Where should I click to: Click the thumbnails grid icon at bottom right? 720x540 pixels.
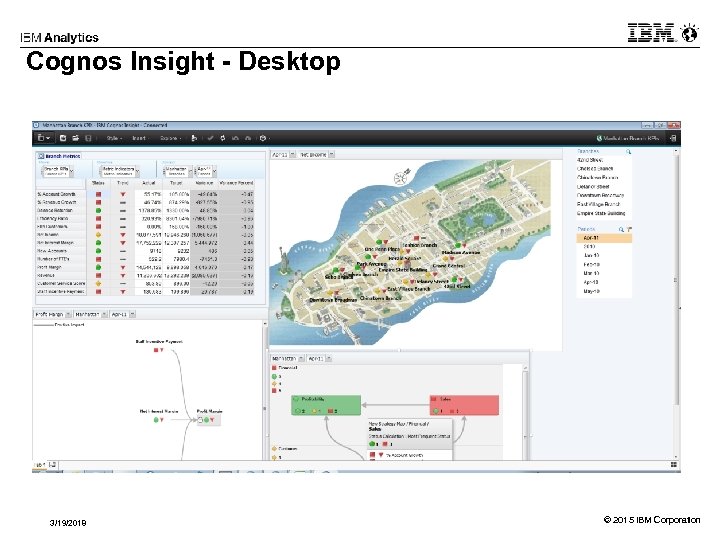674,465
